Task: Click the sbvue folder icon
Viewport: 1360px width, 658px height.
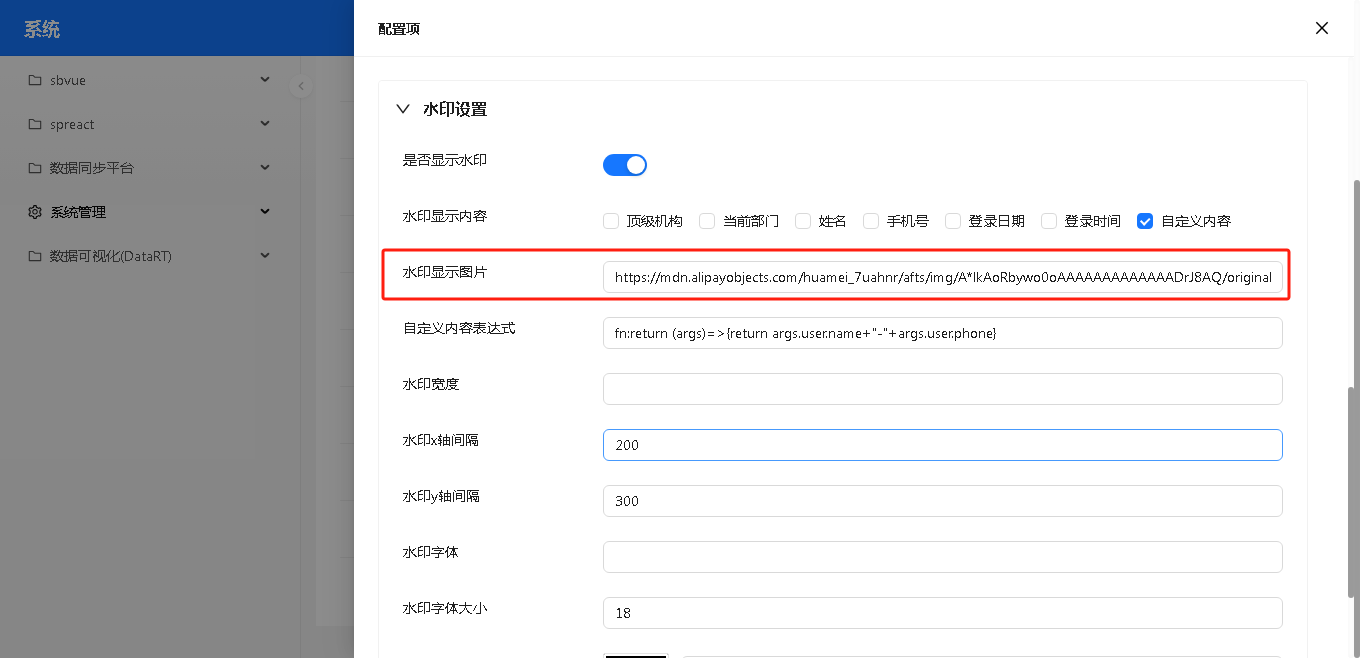Action: [35, 80]
